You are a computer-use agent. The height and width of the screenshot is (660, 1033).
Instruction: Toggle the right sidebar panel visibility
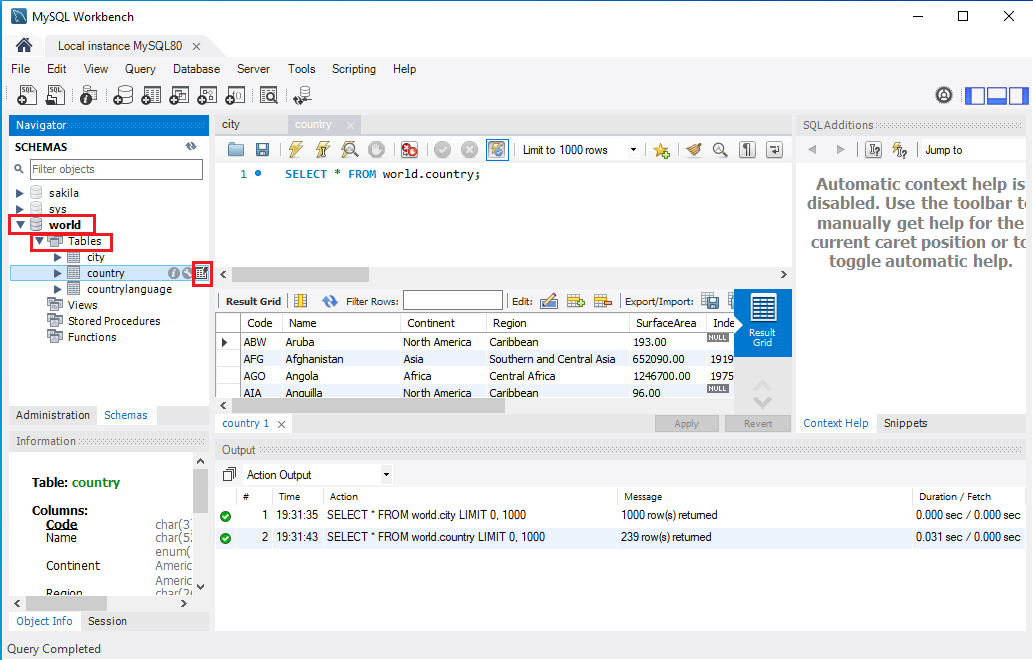tap(1018, 96)
